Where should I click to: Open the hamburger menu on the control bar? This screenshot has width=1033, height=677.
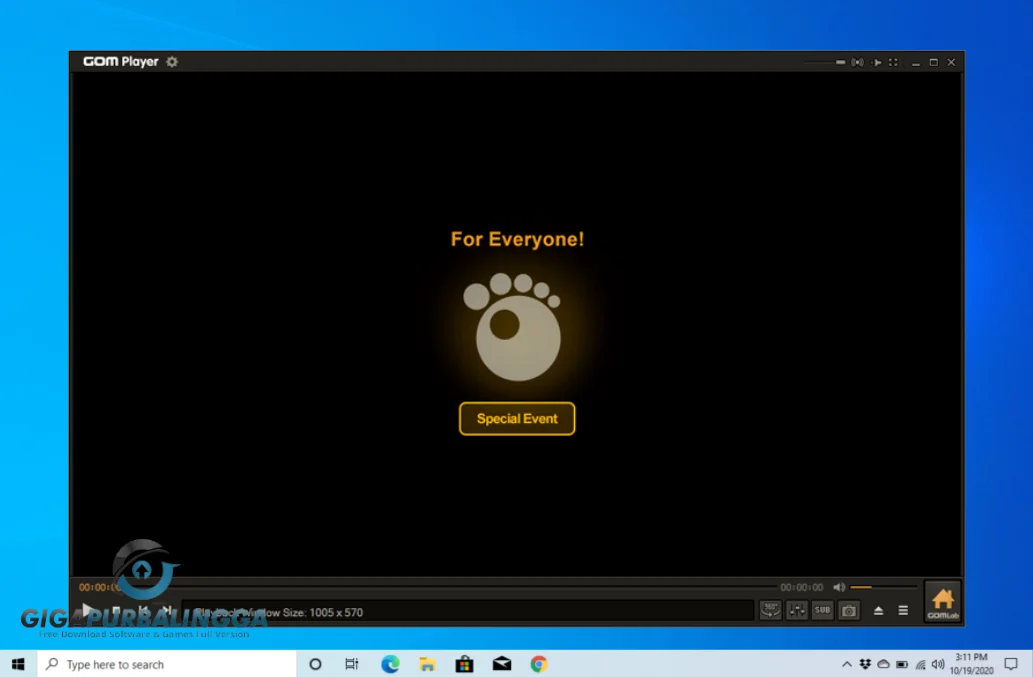pyautogui.click(x=902, y=609)
